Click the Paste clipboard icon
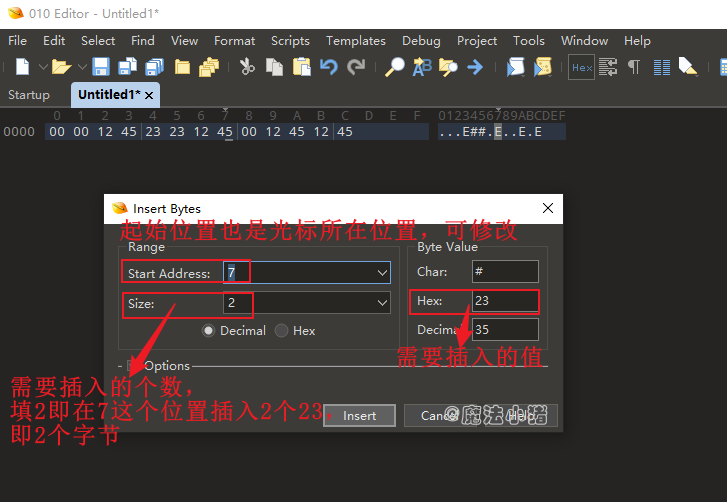Screen dimensions: 727x502 pos(302,67)
